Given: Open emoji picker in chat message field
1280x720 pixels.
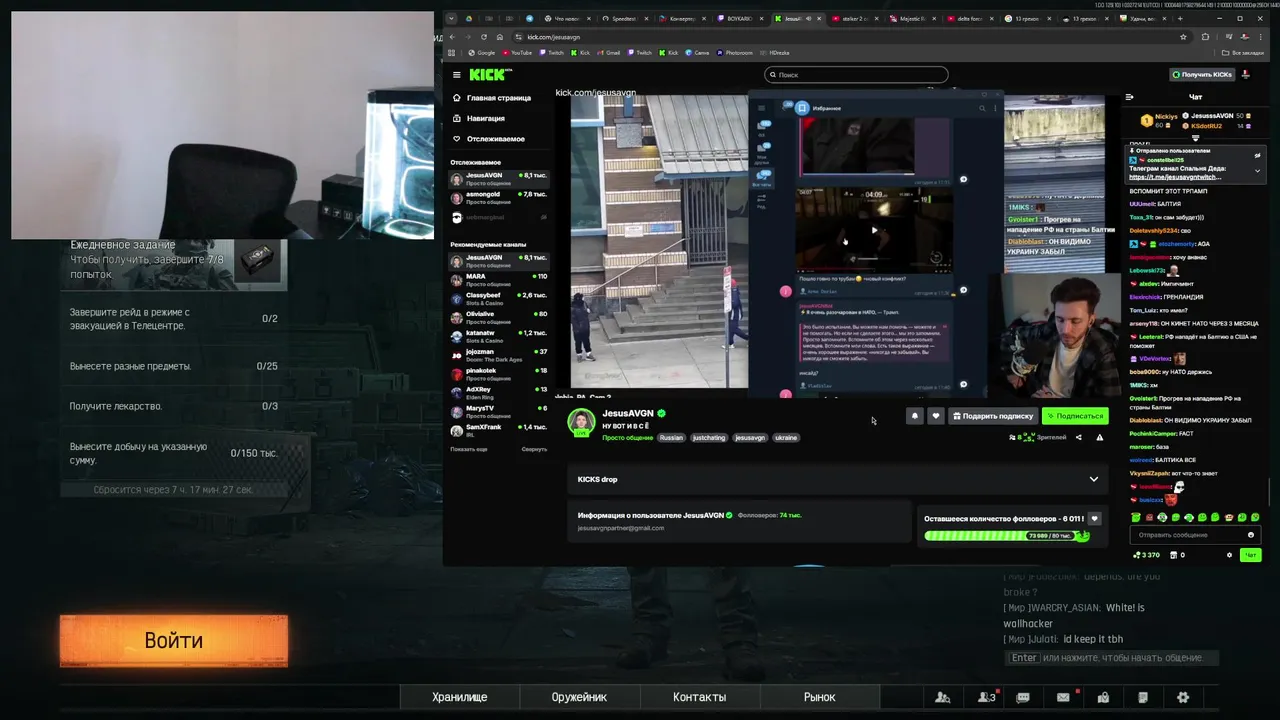Looking at the screenshot, I should pyautogui.click(x=1250, y=535).
